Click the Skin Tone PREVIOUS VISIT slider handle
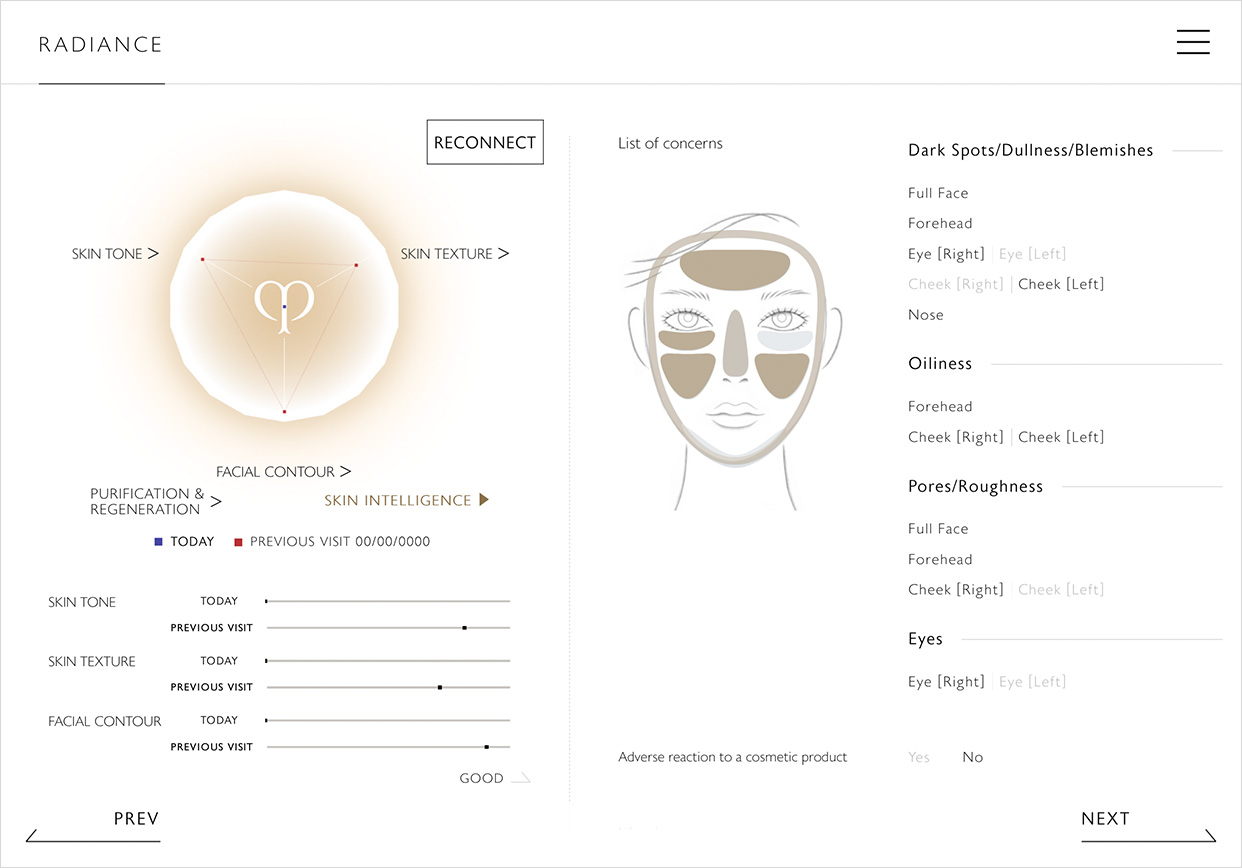1242x868 pixels. click(464, 628)
